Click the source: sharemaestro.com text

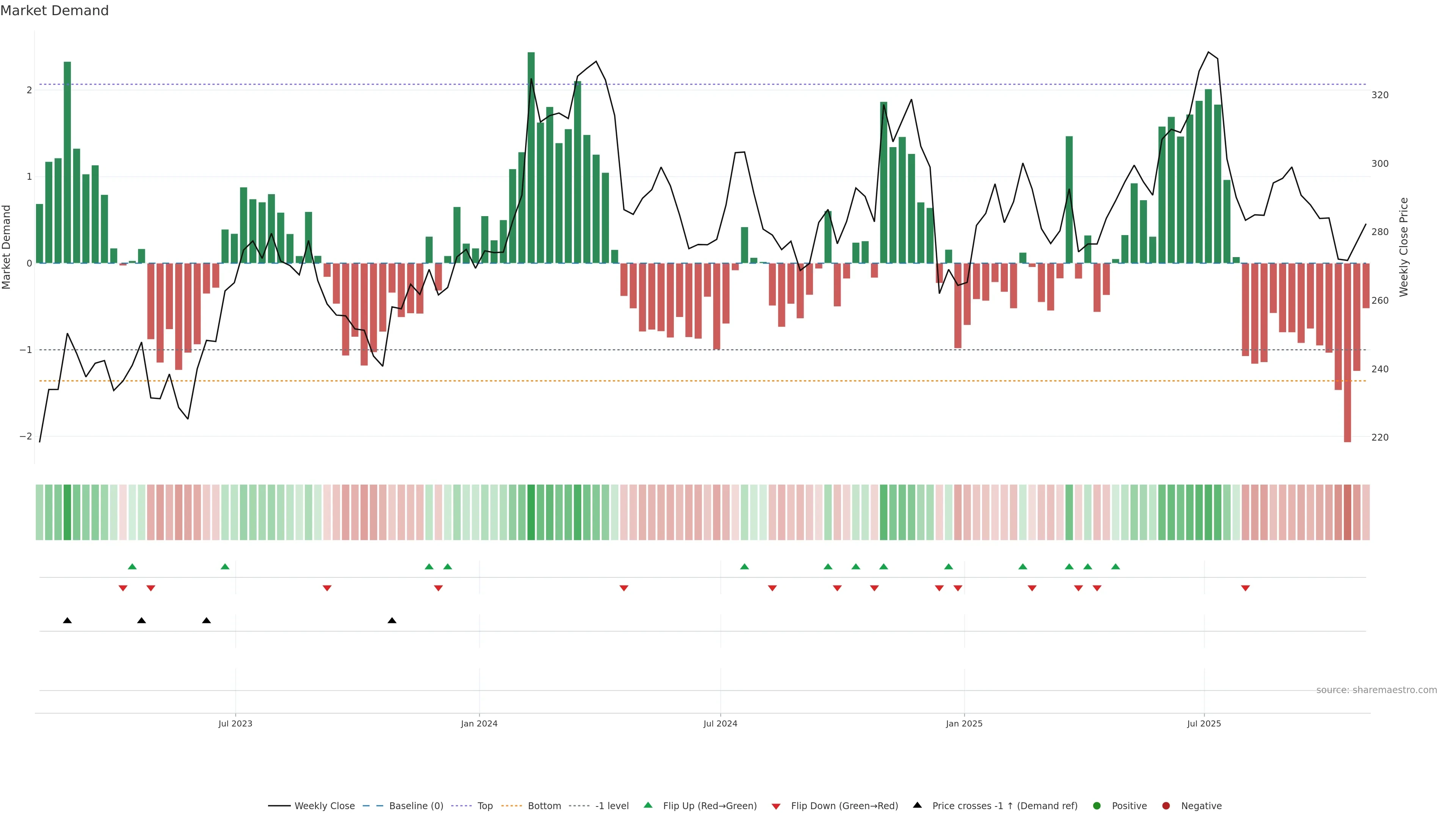1376,690
